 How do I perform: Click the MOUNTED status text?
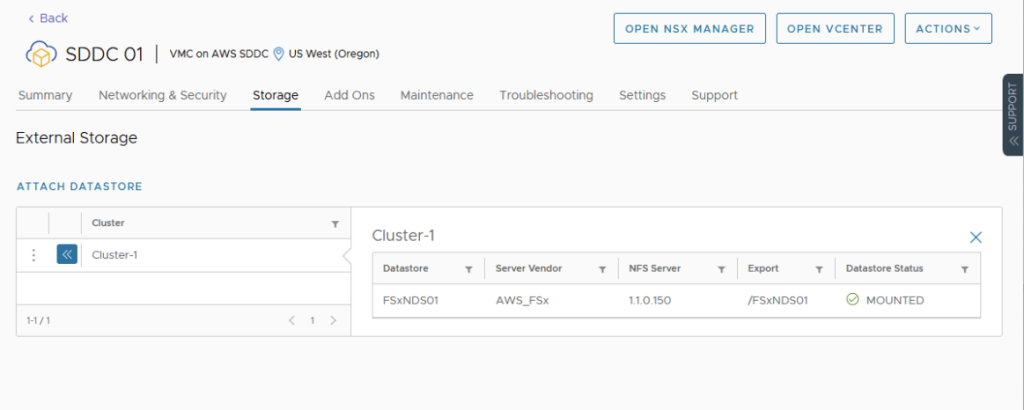[x=895, y=300]
